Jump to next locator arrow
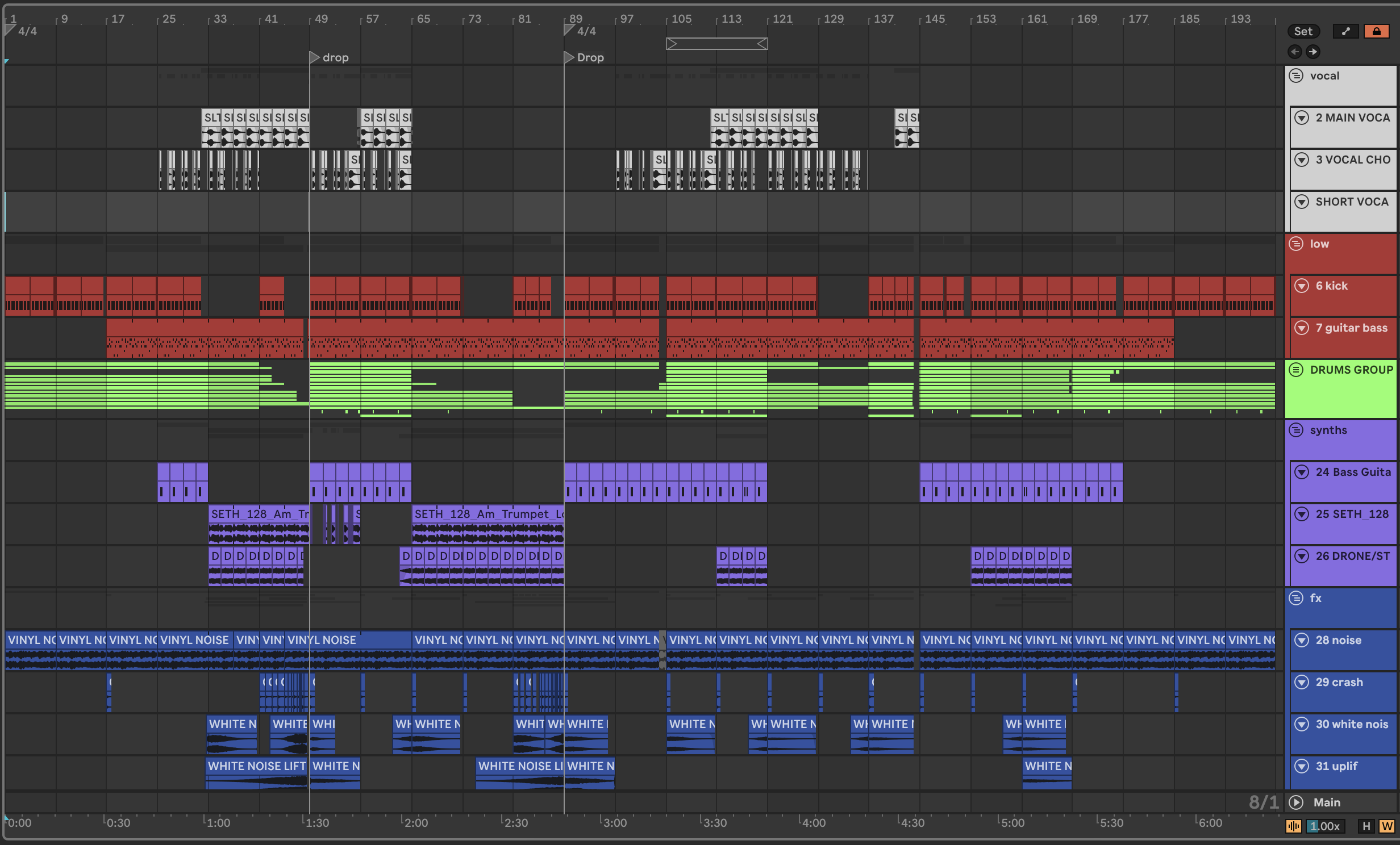The height and width of the screenshot is (845, 1400). [1313, 52]
